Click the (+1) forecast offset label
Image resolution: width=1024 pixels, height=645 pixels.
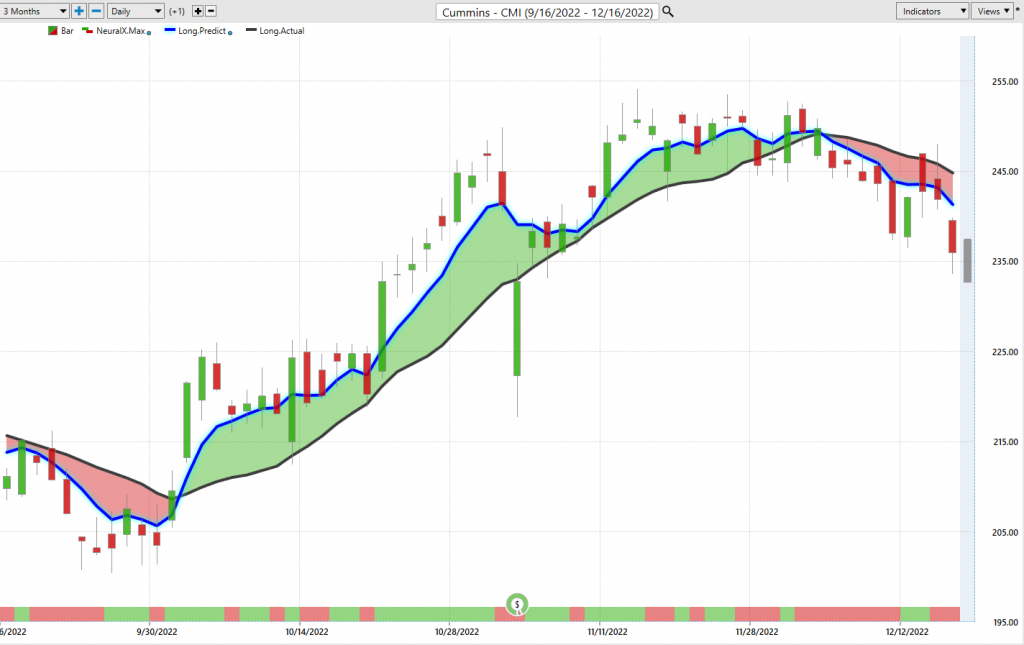(x=176, y=11)
